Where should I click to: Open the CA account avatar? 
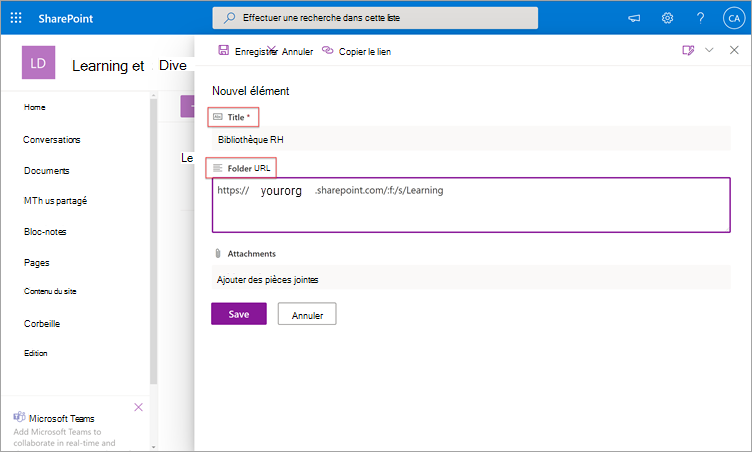pyautogui.click(x=734, y=18)
